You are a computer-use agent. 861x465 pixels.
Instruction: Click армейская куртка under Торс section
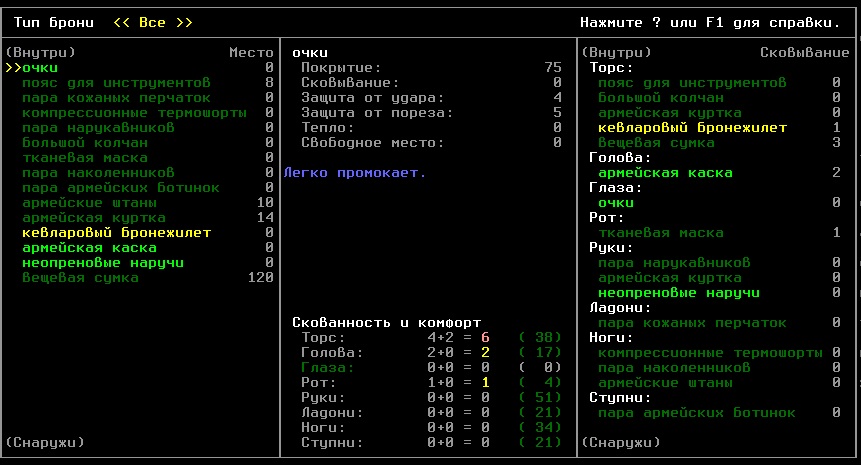coord(669,113)
